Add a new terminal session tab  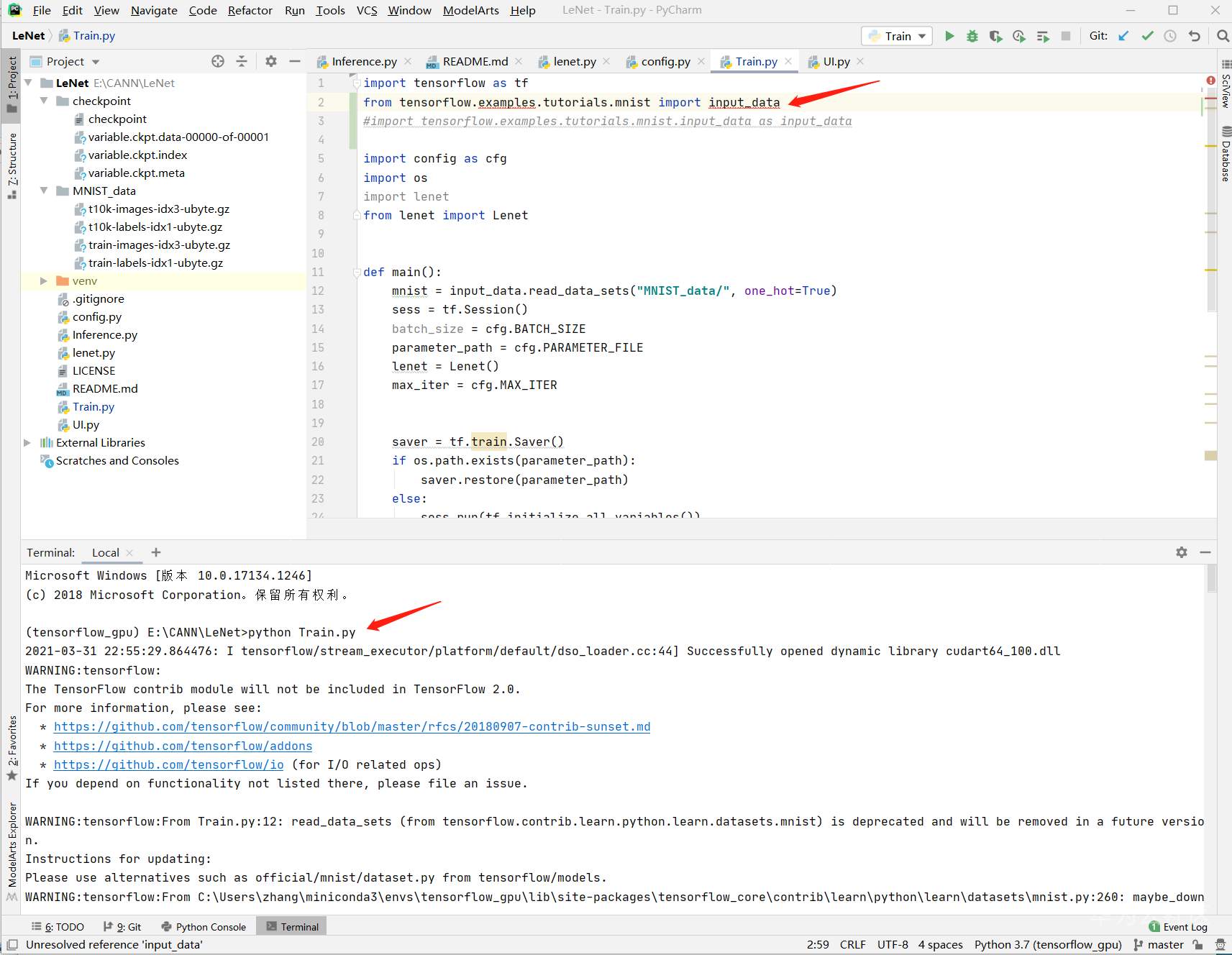tap(156, 552)
